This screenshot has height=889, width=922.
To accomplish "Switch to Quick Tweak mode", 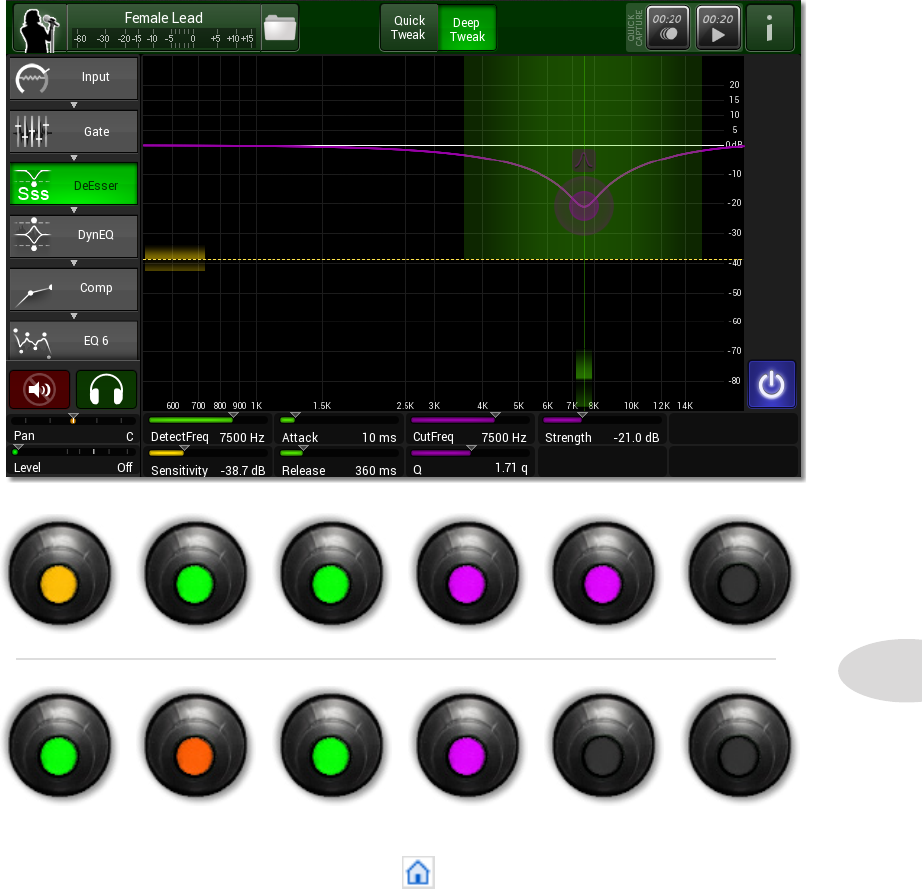I will (409, 28).
